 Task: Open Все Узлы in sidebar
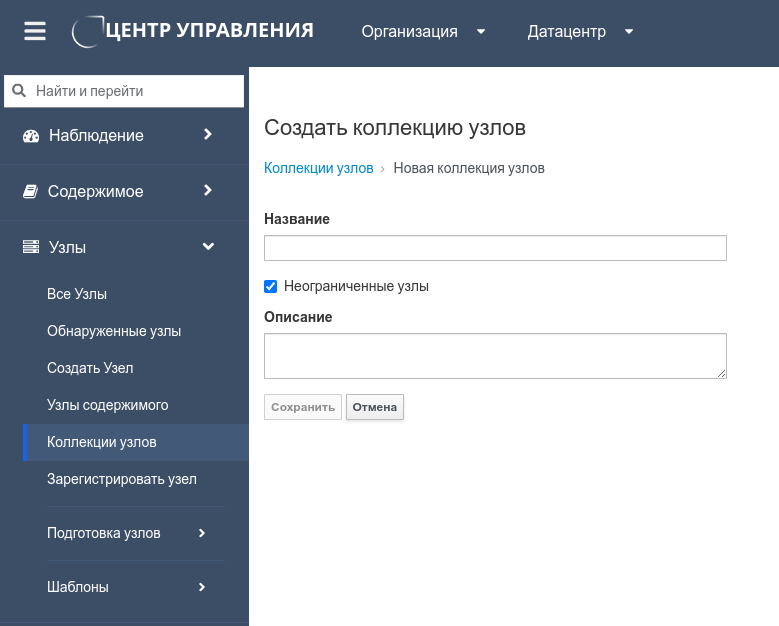77,294
